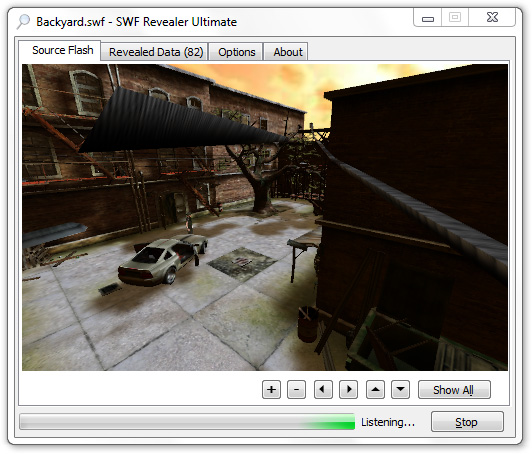Click the Listening... status text

388,422
